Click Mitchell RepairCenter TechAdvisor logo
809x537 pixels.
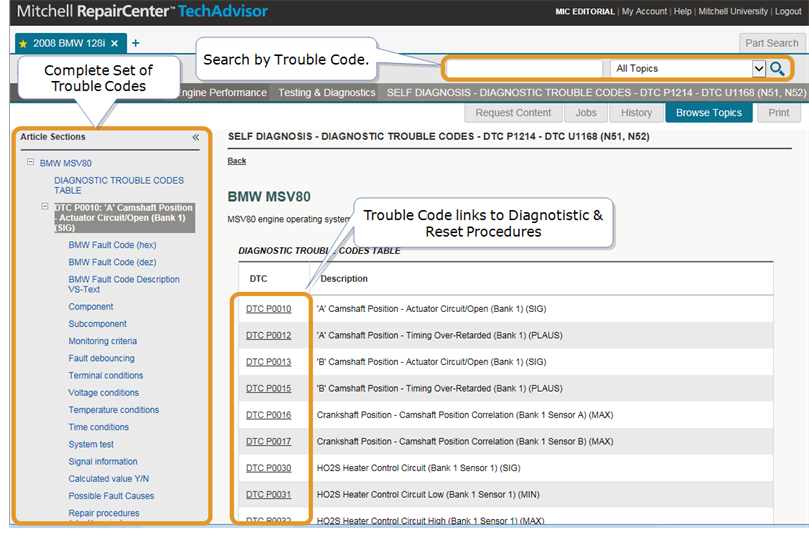point(142,11)
